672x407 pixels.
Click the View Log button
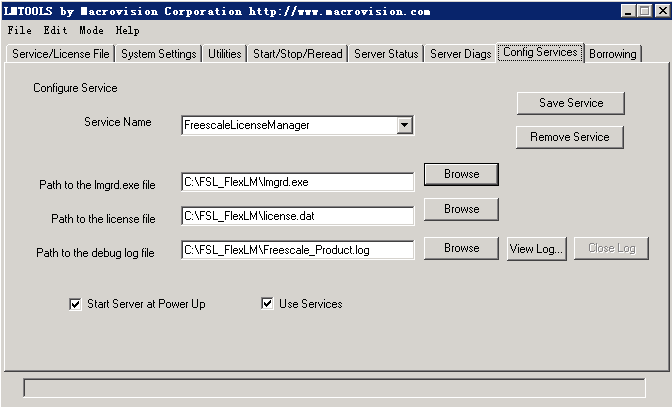pos(537,249)
